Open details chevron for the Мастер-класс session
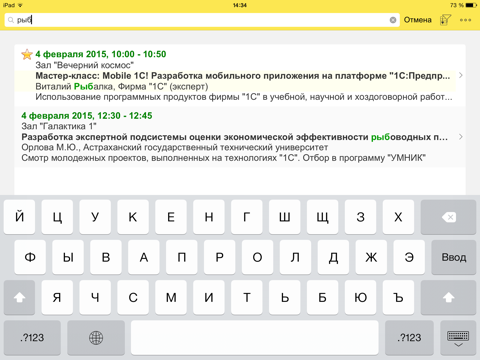This screenshot has height=360, width=480. pos(461,75)
